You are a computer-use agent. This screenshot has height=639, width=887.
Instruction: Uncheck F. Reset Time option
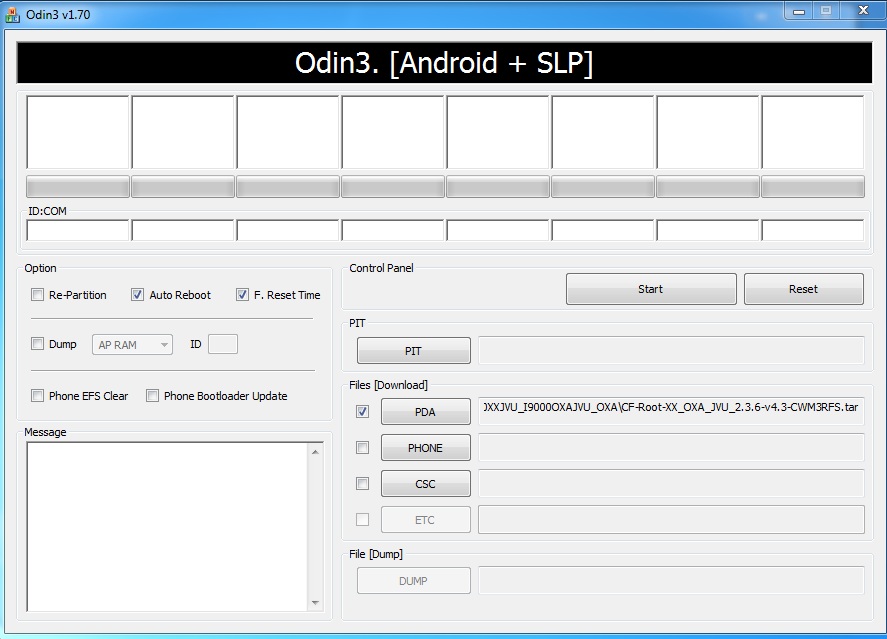242,295
